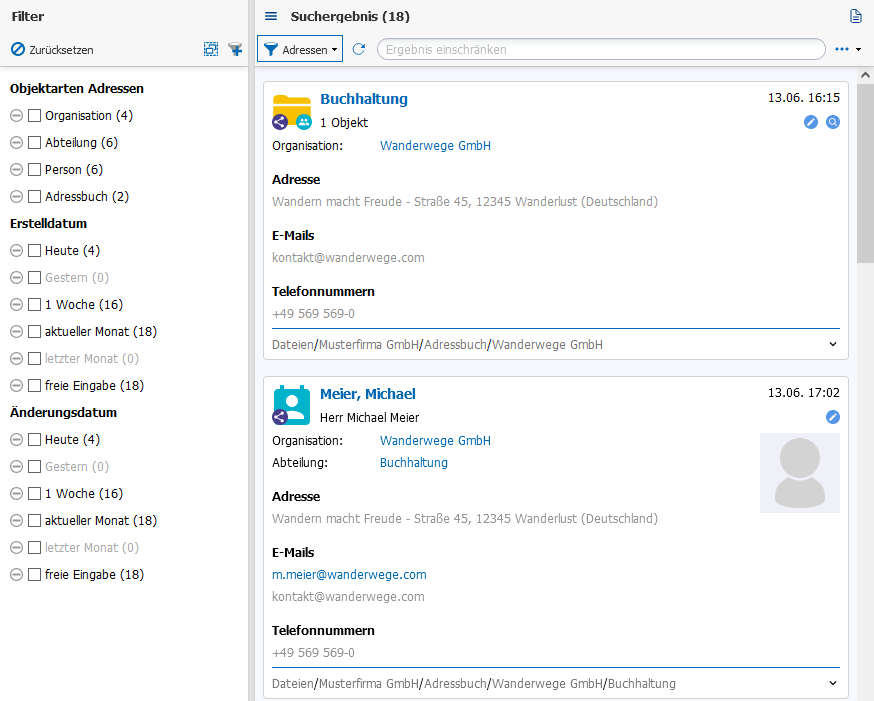Click the magnifier icon on Buchhaltung card
This screenshot has width=874, height=701.
click(832, 122)
